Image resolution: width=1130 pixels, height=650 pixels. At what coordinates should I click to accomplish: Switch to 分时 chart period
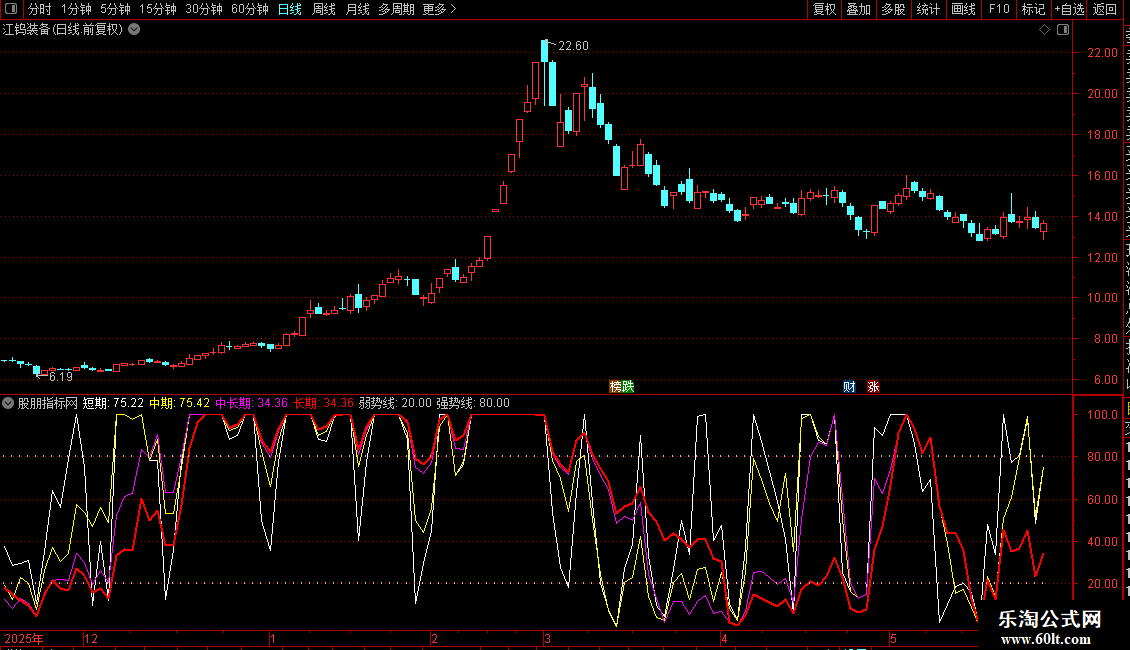[40, 9]
